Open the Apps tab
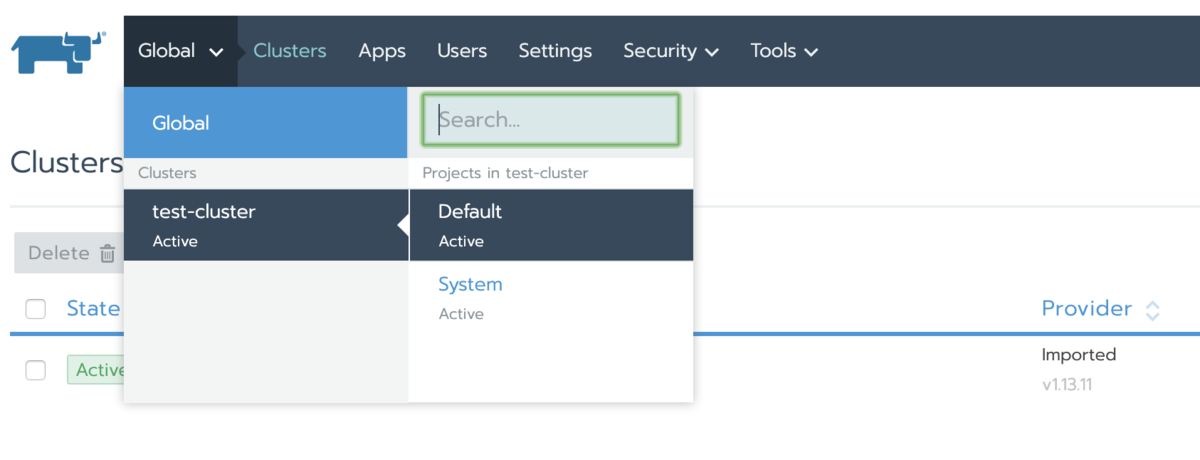 click(x=382, y=51)
